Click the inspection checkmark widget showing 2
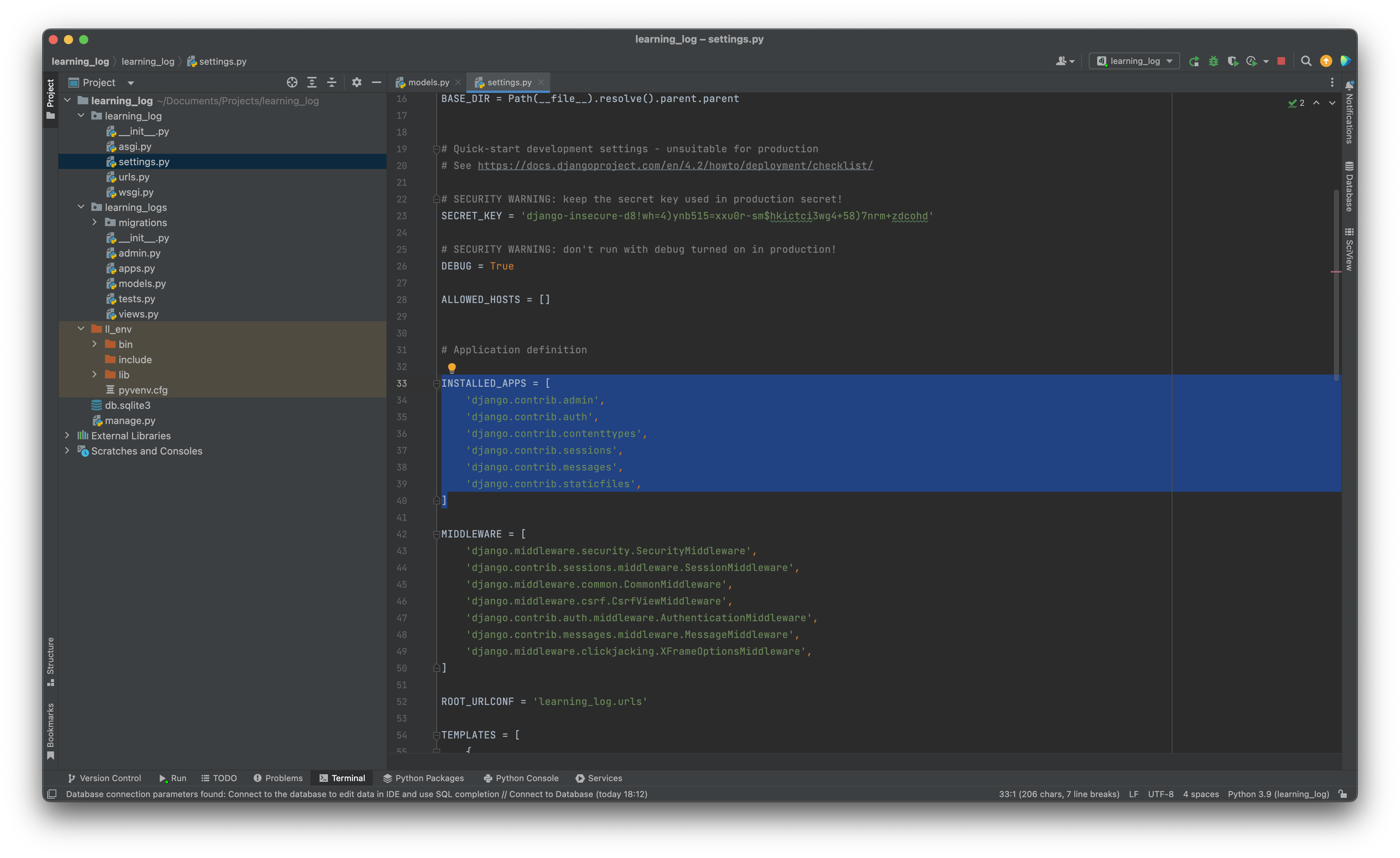Image resolution: width=1400 pixels, height=858 pixels. click(1296, 103)
